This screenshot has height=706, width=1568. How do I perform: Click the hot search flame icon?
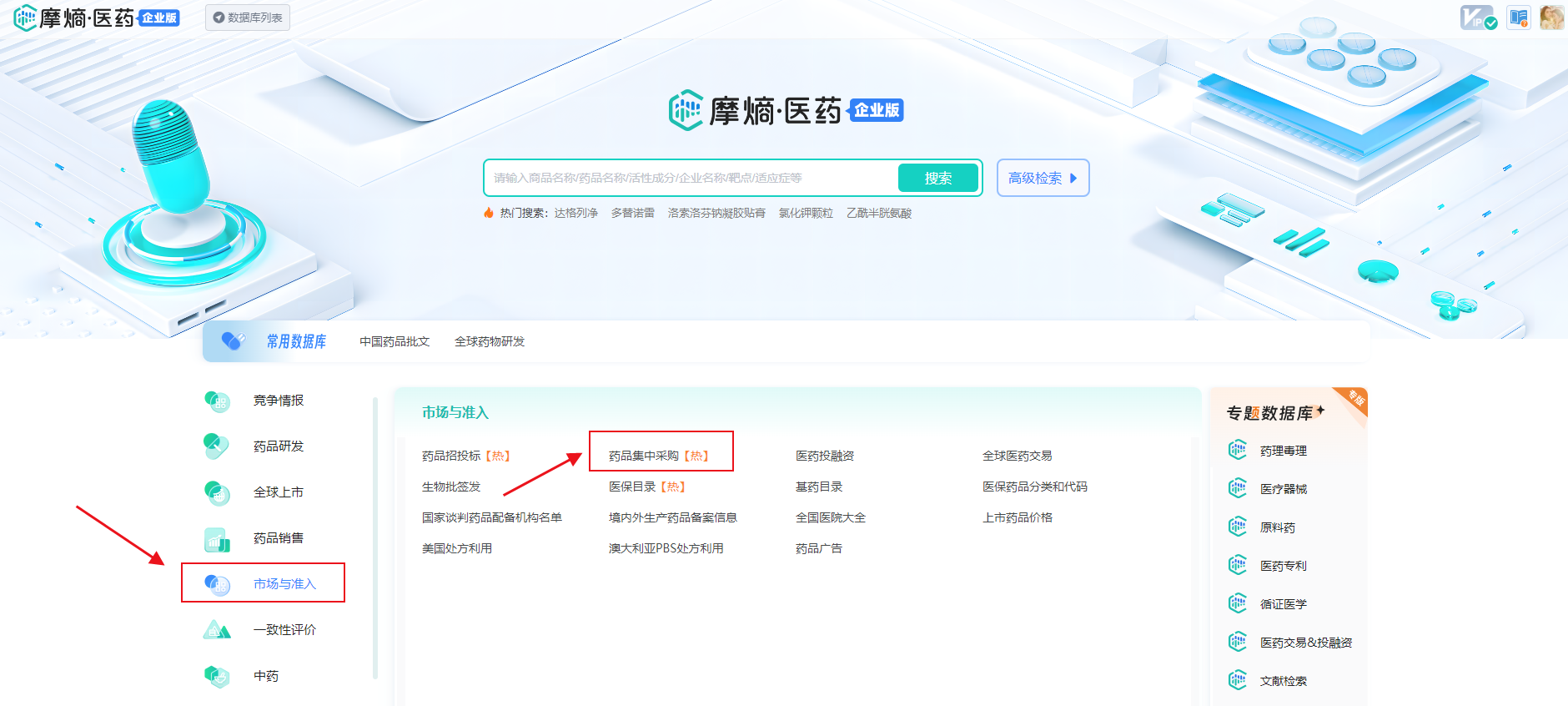coord(489,213)
